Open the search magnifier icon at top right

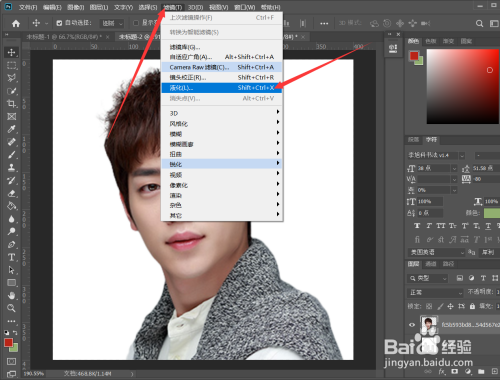479,23
